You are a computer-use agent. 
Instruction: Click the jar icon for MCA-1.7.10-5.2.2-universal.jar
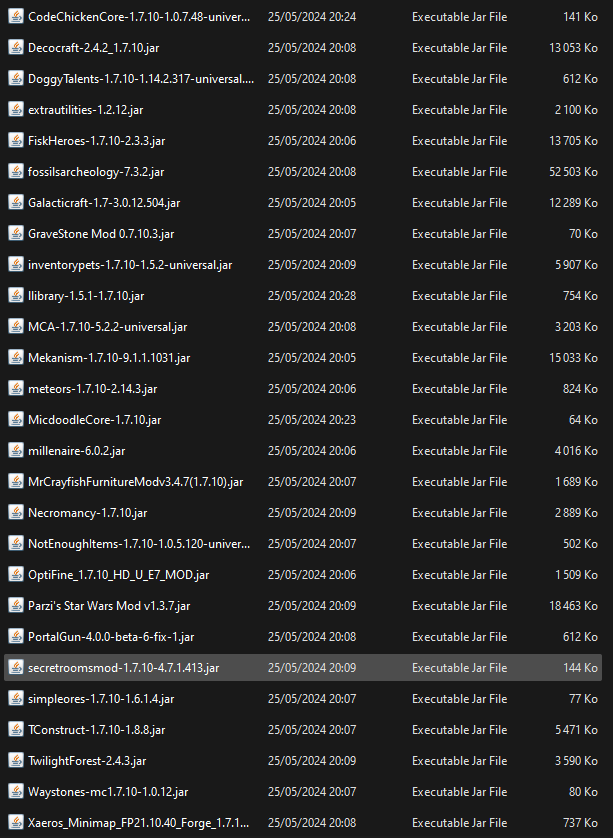(x=16, y=327)
